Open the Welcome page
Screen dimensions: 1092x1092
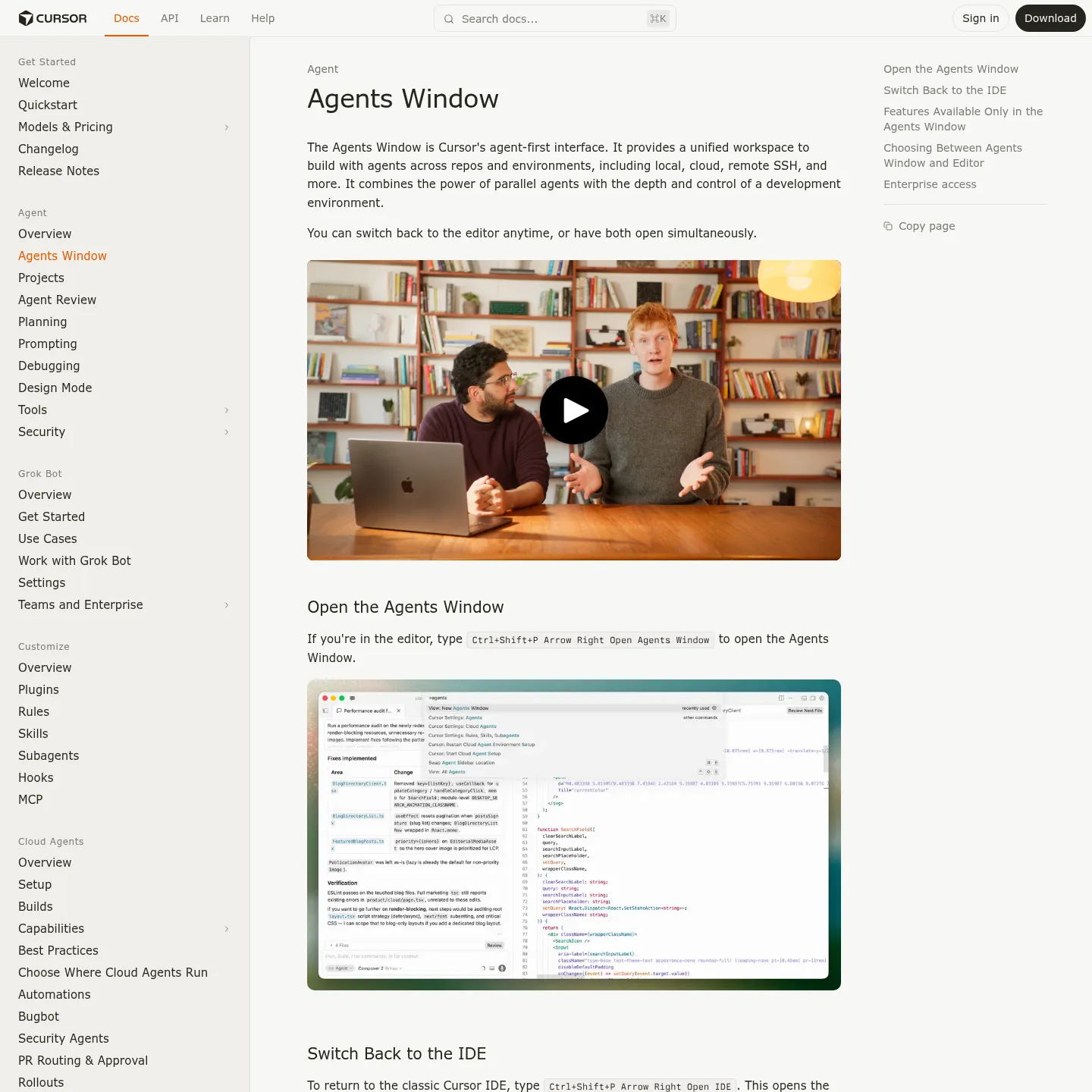pyautogui.click(x=44, y=83)
